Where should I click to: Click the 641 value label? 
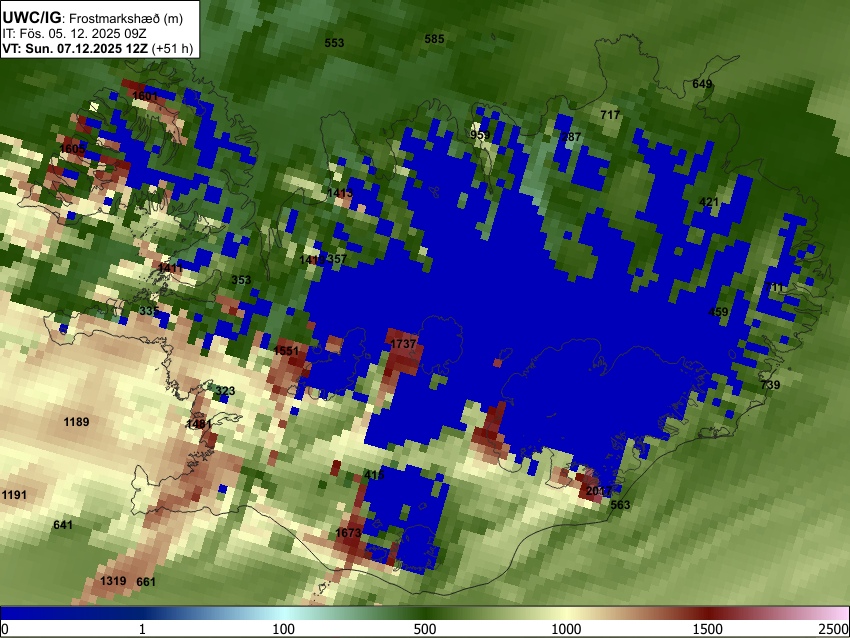(63, 525)
